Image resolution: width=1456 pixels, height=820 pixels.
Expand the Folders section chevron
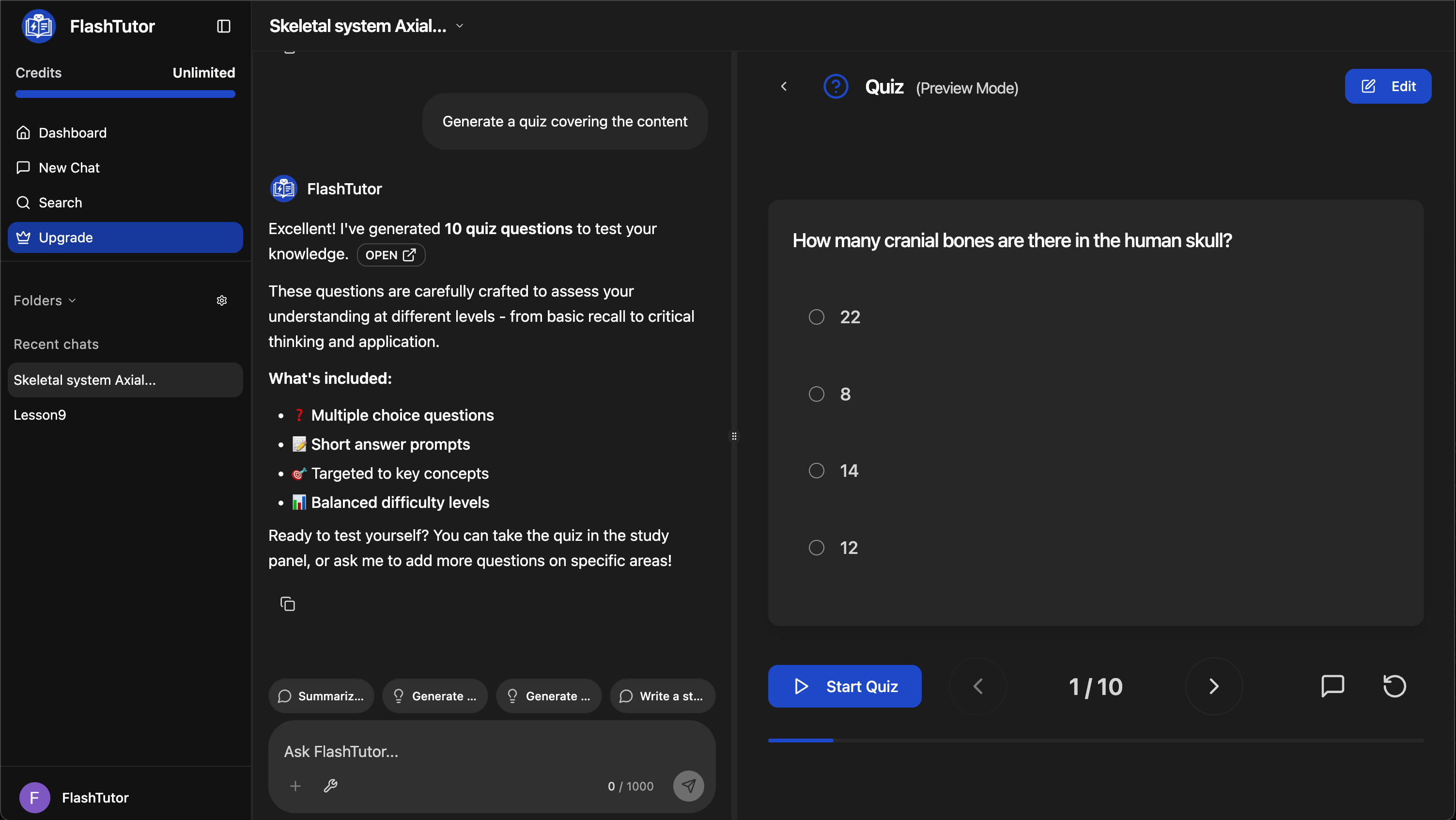click(x=72, y=300)
